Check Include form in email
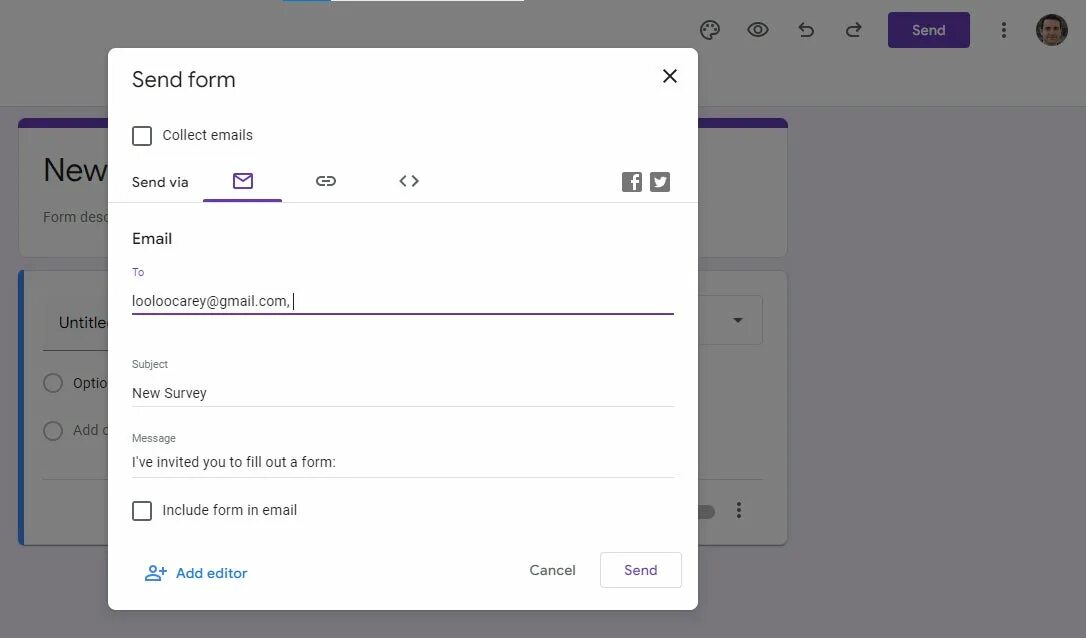Screen dimensions: 1086x638 pos(142,511)
